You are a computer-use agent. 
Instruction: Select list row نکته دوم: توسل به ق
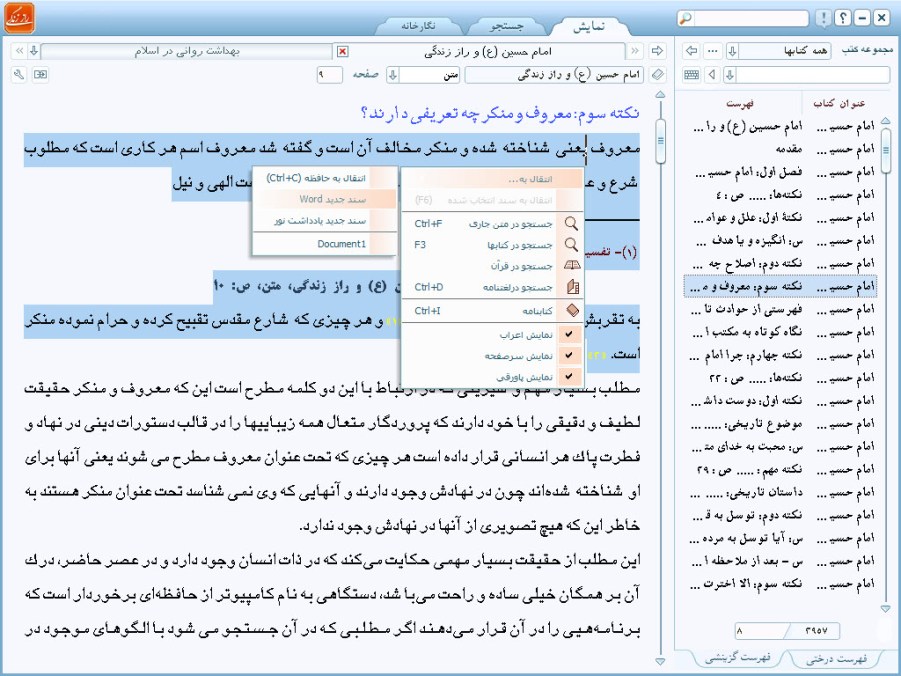[780, 515]
